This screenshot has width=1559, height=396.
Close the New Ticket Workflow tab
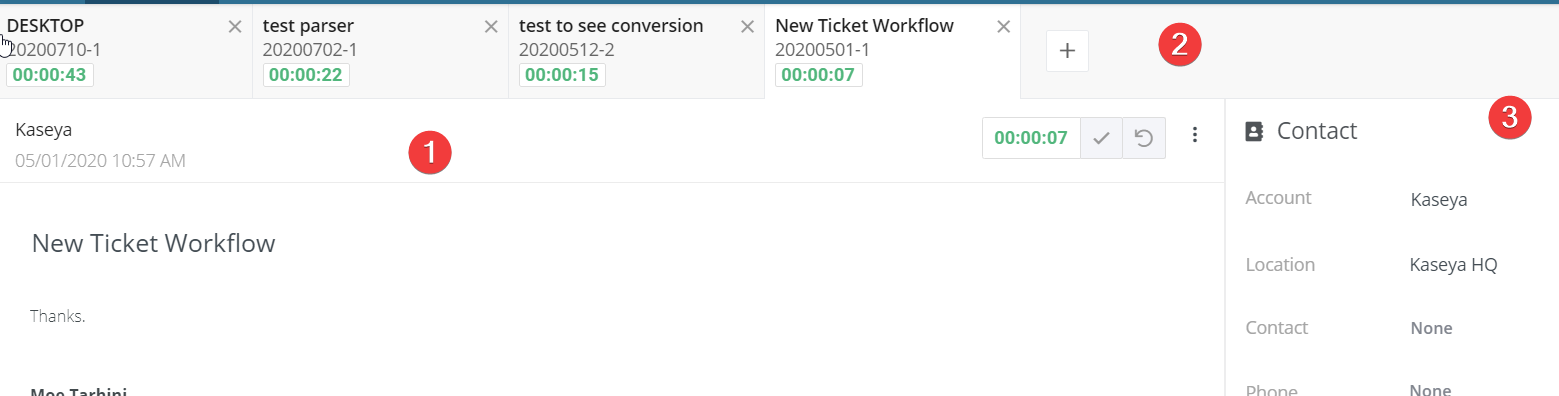tap(1003, 27)
